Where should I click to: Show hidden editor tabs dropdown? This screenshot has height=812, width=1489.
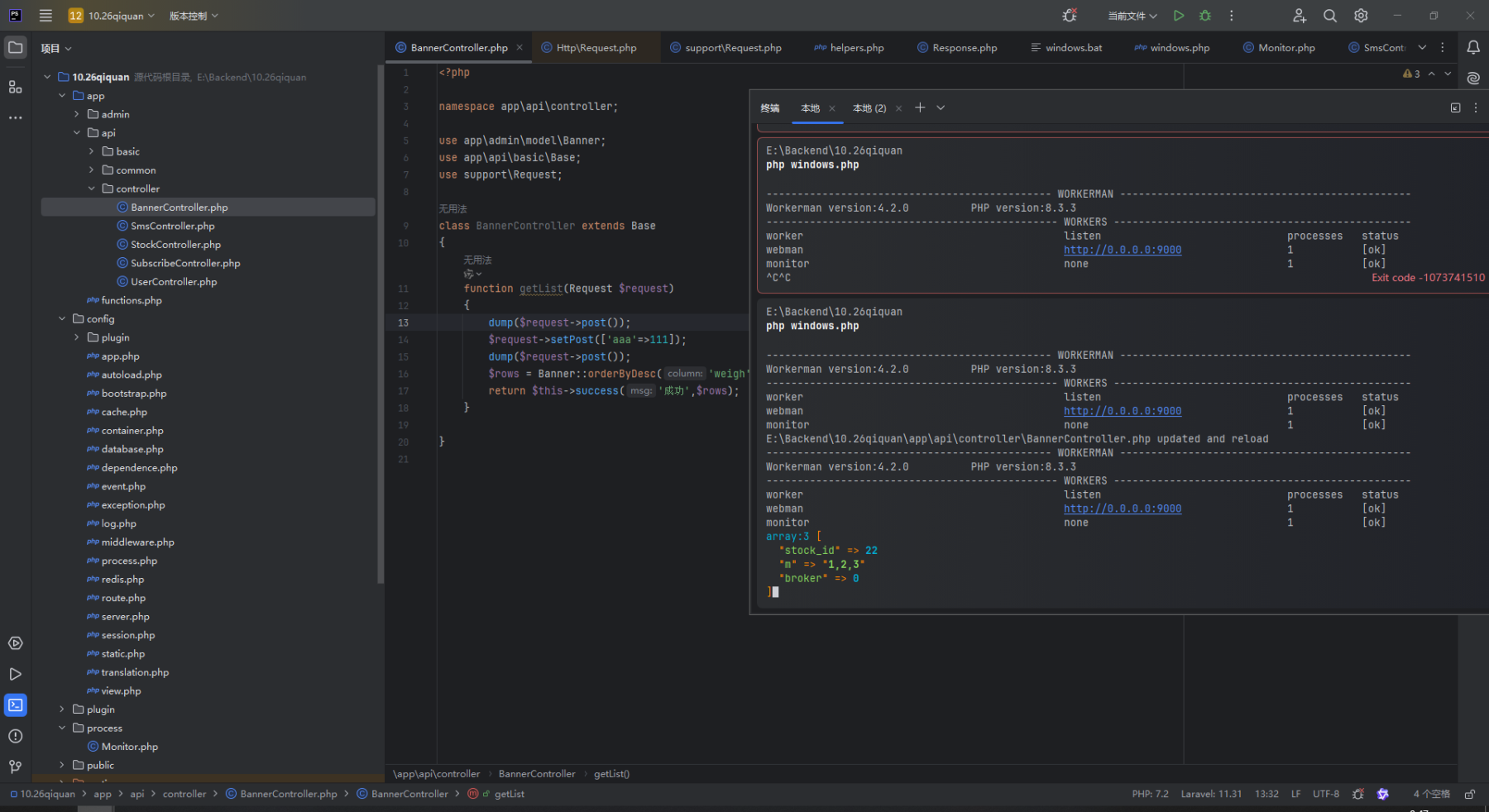click(x=1422, y=47)
